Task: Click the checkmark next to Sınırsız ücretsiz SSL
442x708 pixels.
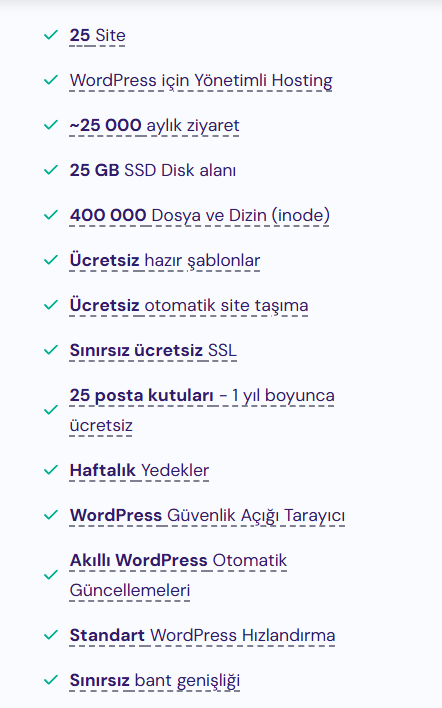Action: click(51, 349)
